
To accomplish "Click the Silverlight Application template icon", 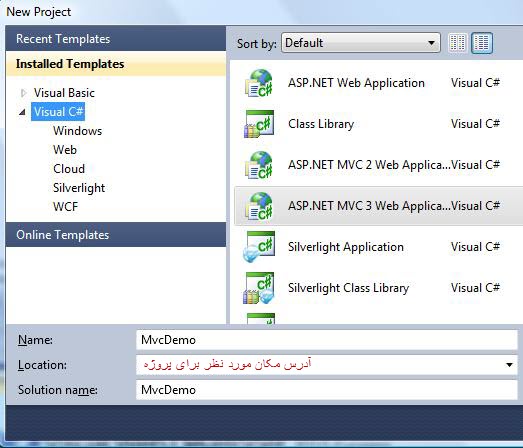I will click(259, 247).
